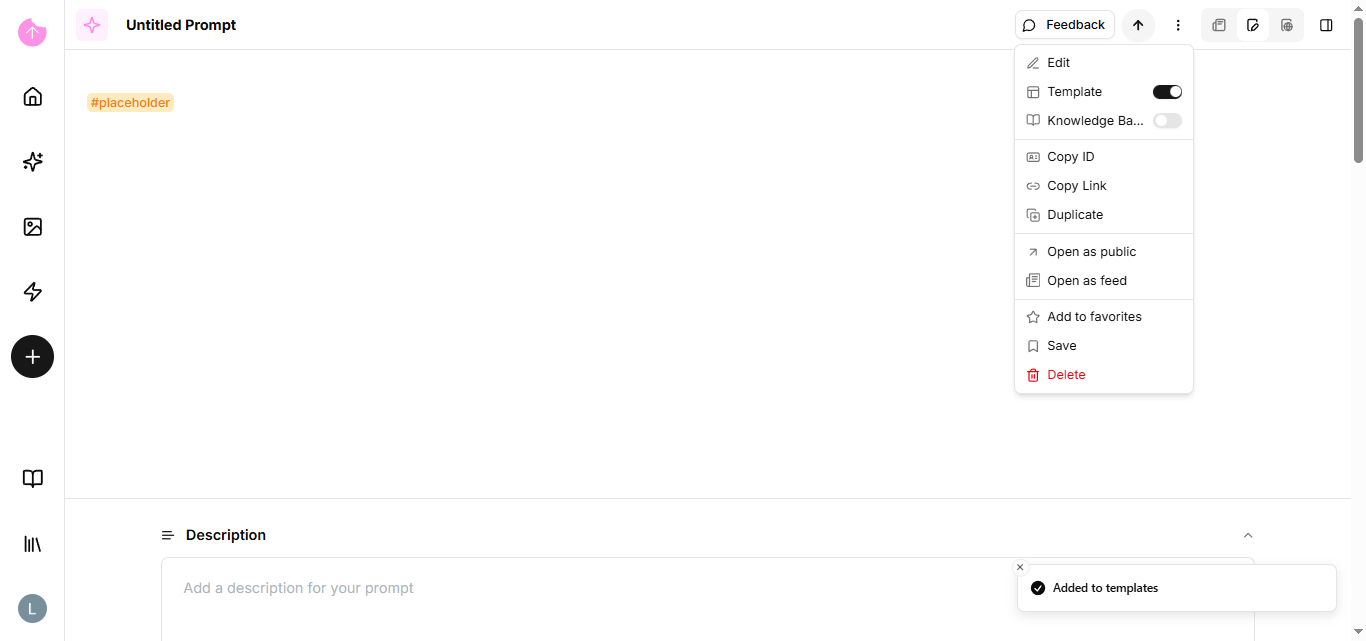This screenshot has height=641, width=1366.
Task: Open the user avatar L menu
Action: click(33, 608)
